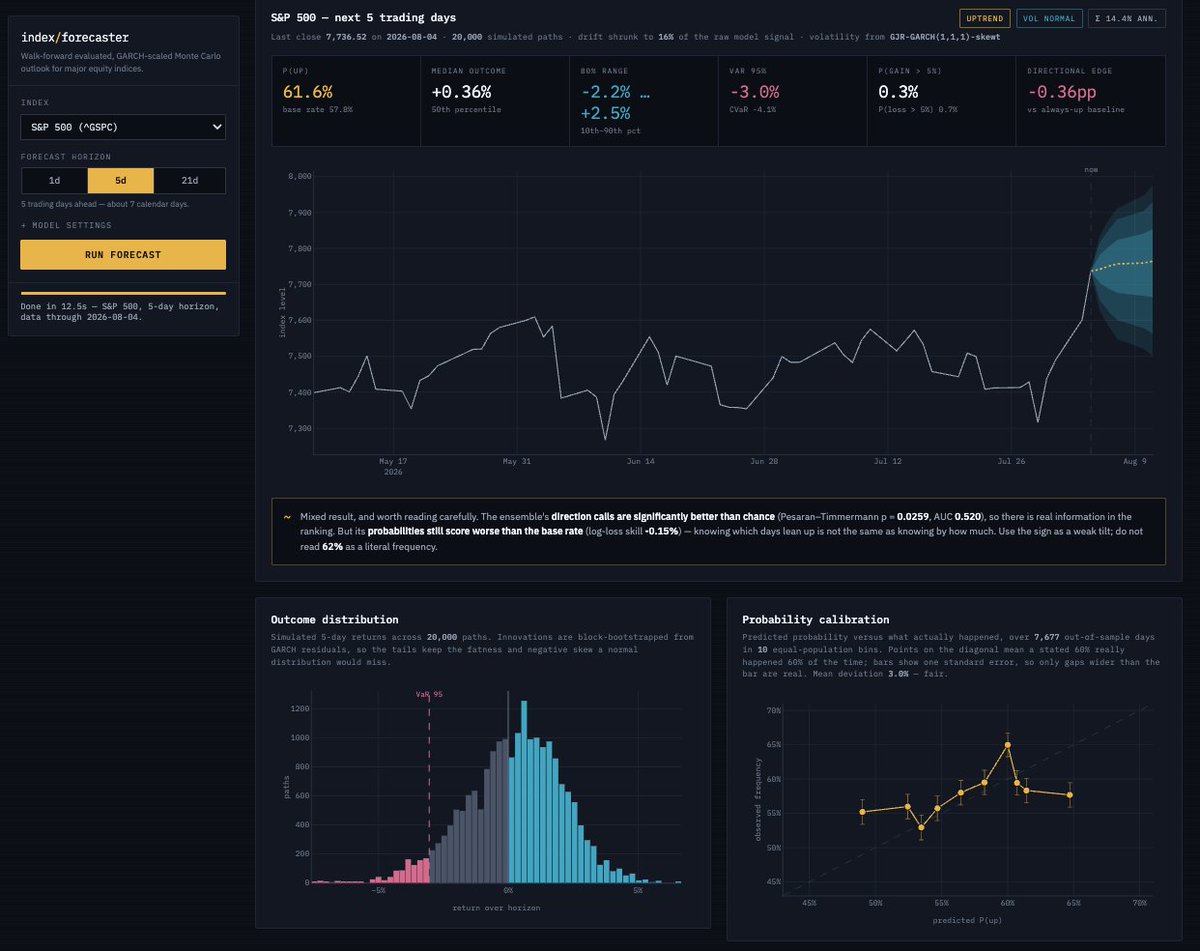Image resolution: width=1200 pixels, height=951 pixels.
Task: Click the forecast progress bar
Action: [123, 293]
